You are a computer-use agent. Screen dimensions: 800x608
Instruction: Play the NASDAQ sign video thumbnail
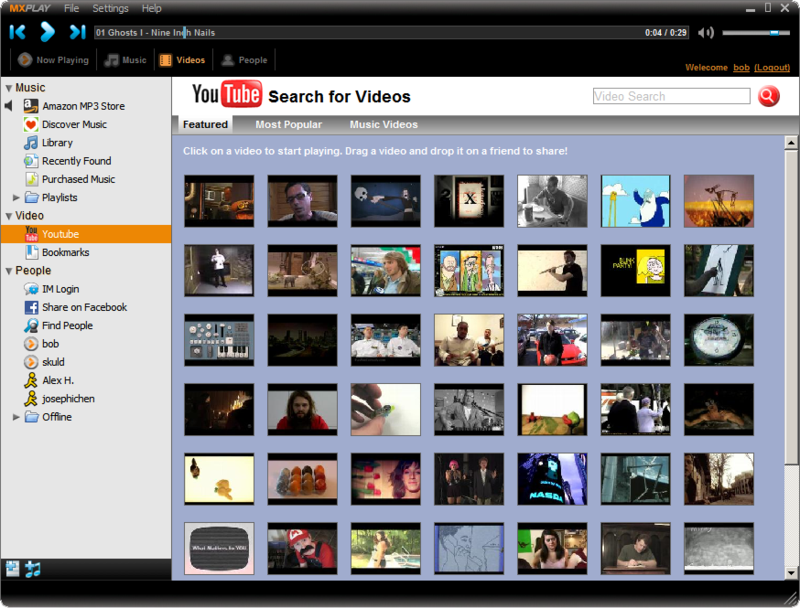pos(552,479)
